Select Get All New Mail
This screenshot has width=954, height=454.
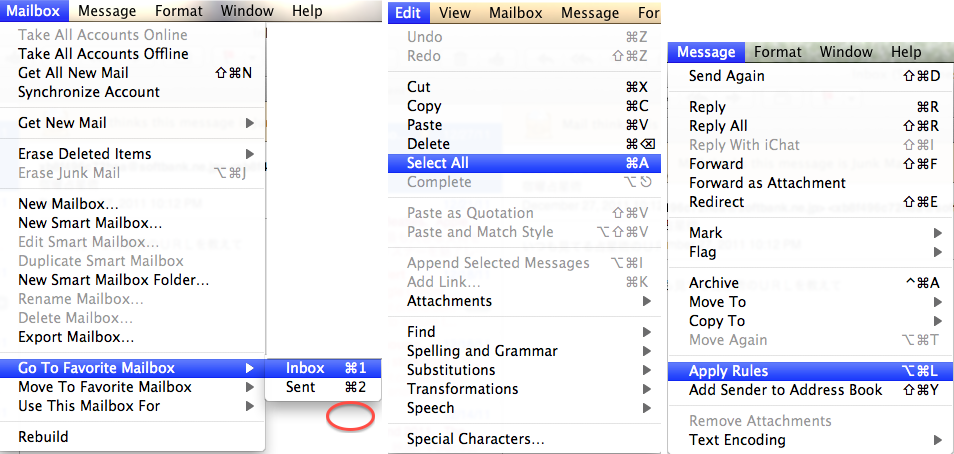click(x=133, y=73)
